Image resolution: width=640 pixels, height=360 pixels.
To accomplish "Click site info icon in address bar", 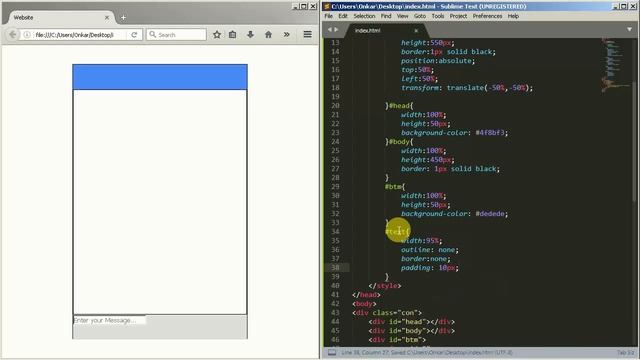I will tap(27, 35).
